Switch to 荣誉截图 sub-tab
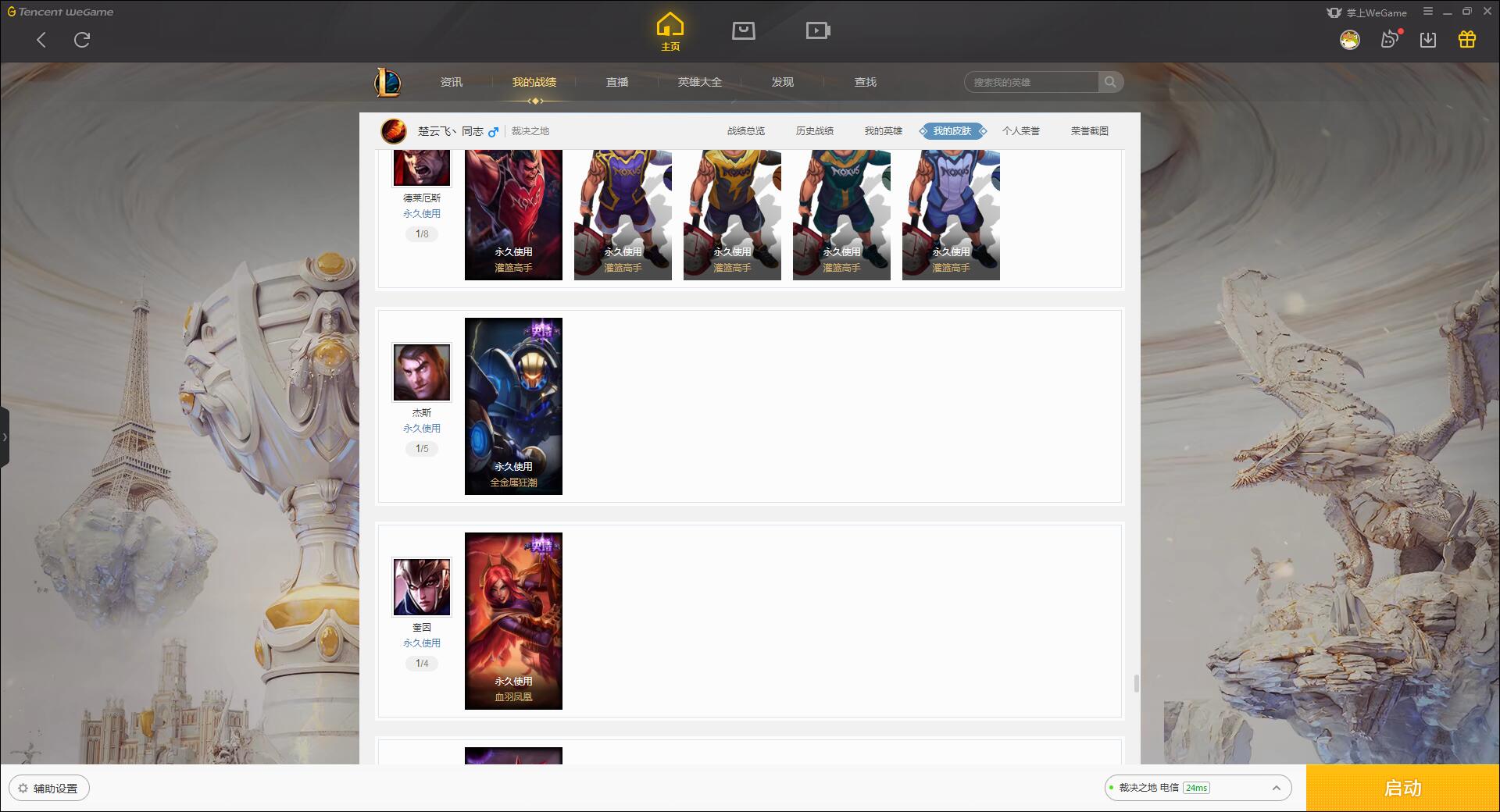 pyautogui.click(x=1090, y=131)
